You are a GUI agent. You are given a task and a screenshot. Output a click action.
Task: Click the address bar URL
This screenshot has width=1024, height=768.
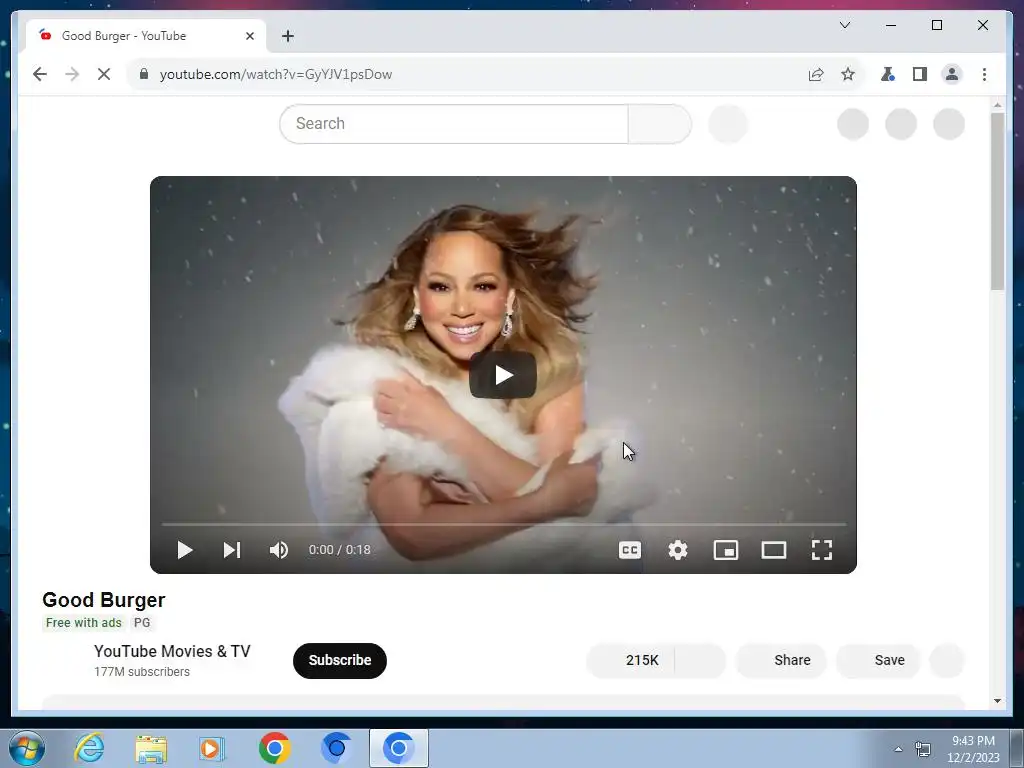click(276, 74)
